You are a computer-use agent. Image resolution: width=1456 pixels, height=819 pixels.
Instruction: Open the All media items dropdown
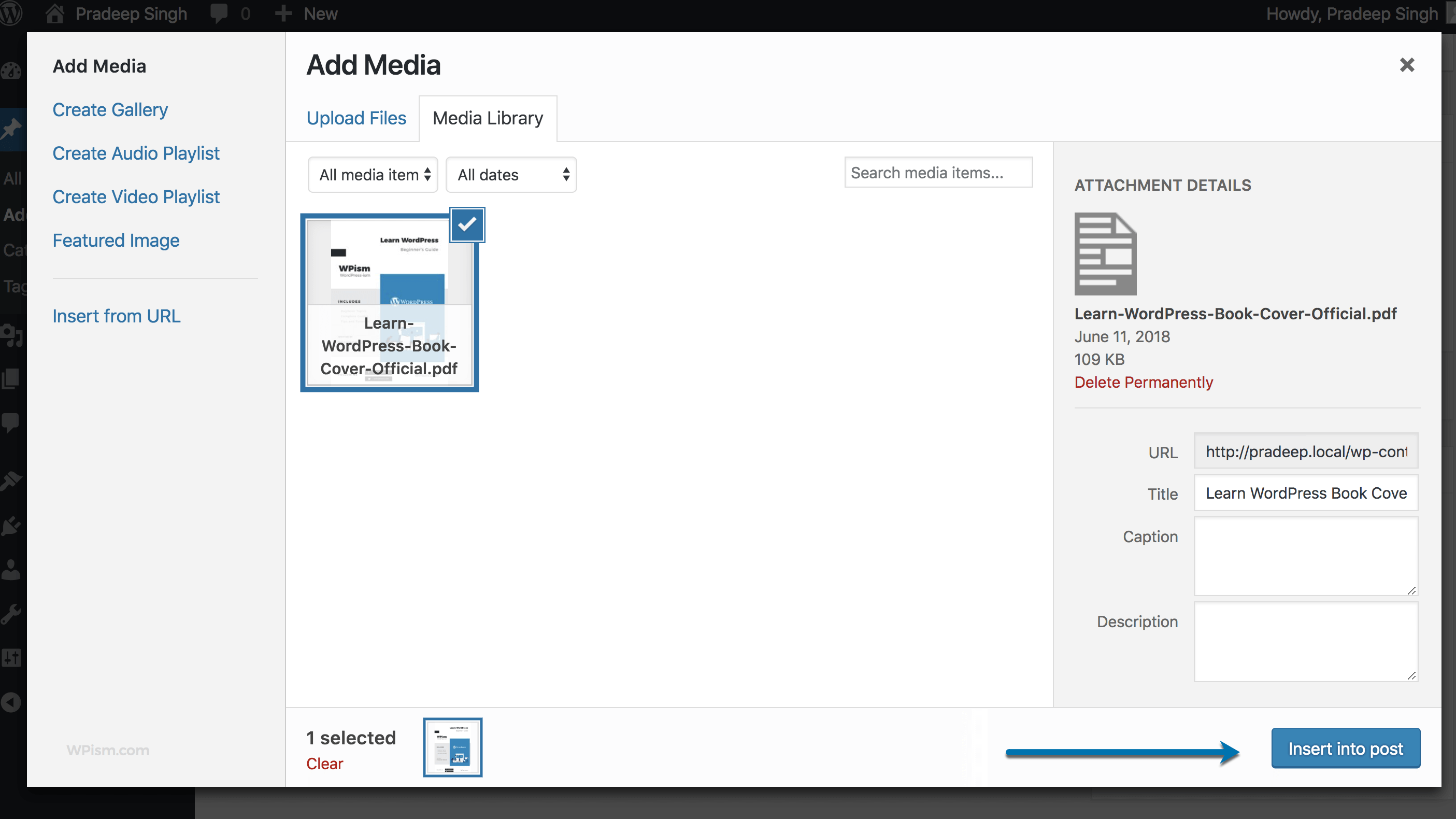[x=373, y=174]
